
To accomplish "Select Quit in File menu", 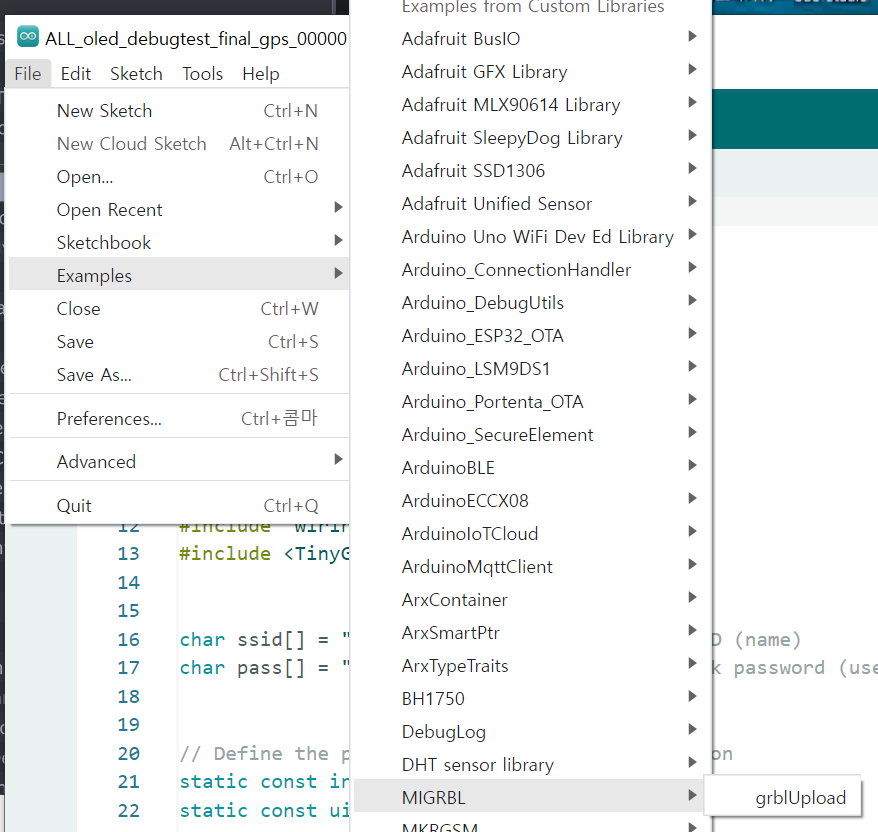I will [x=179, y=506].
